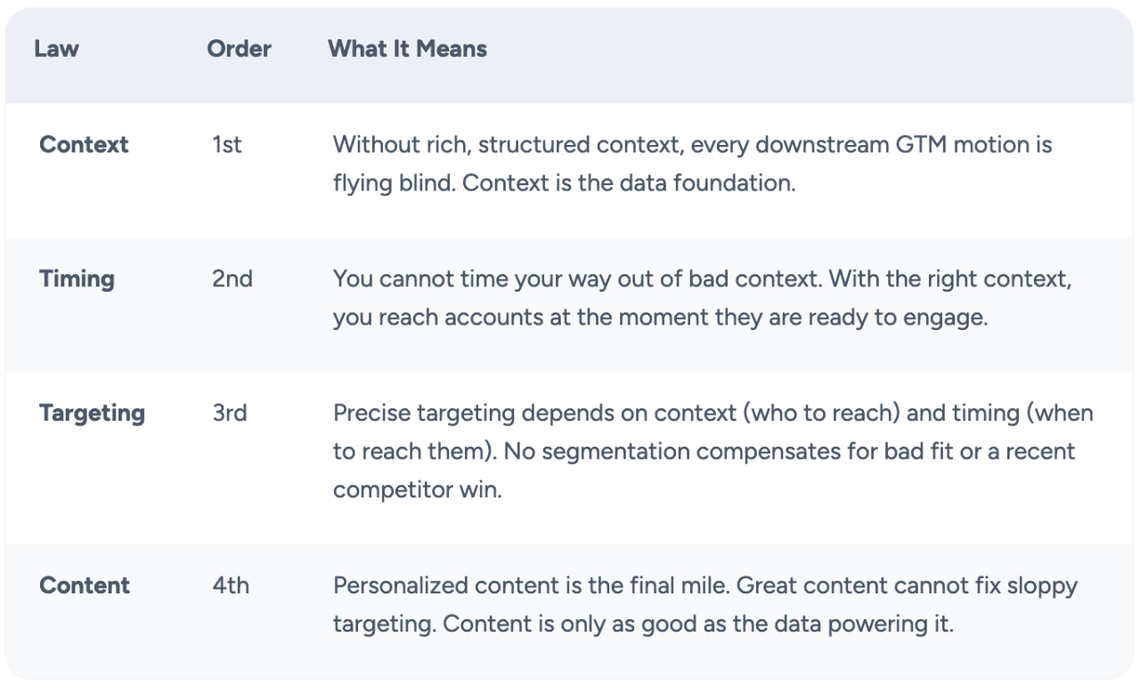1140x685 pixels.
Task: Click the "2nd" order cell
Action: (232, 279)
